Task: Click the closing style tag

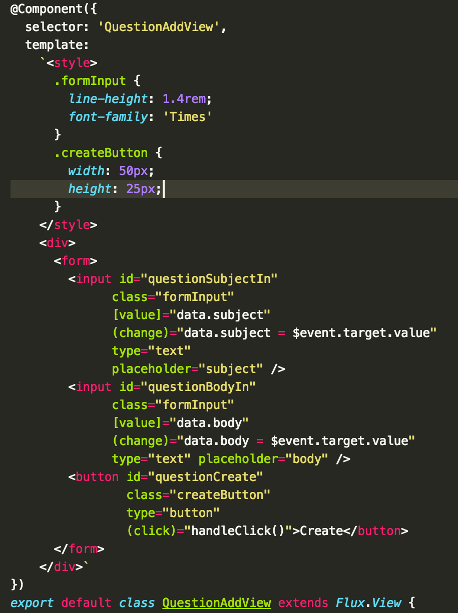Action: [68, 225]
